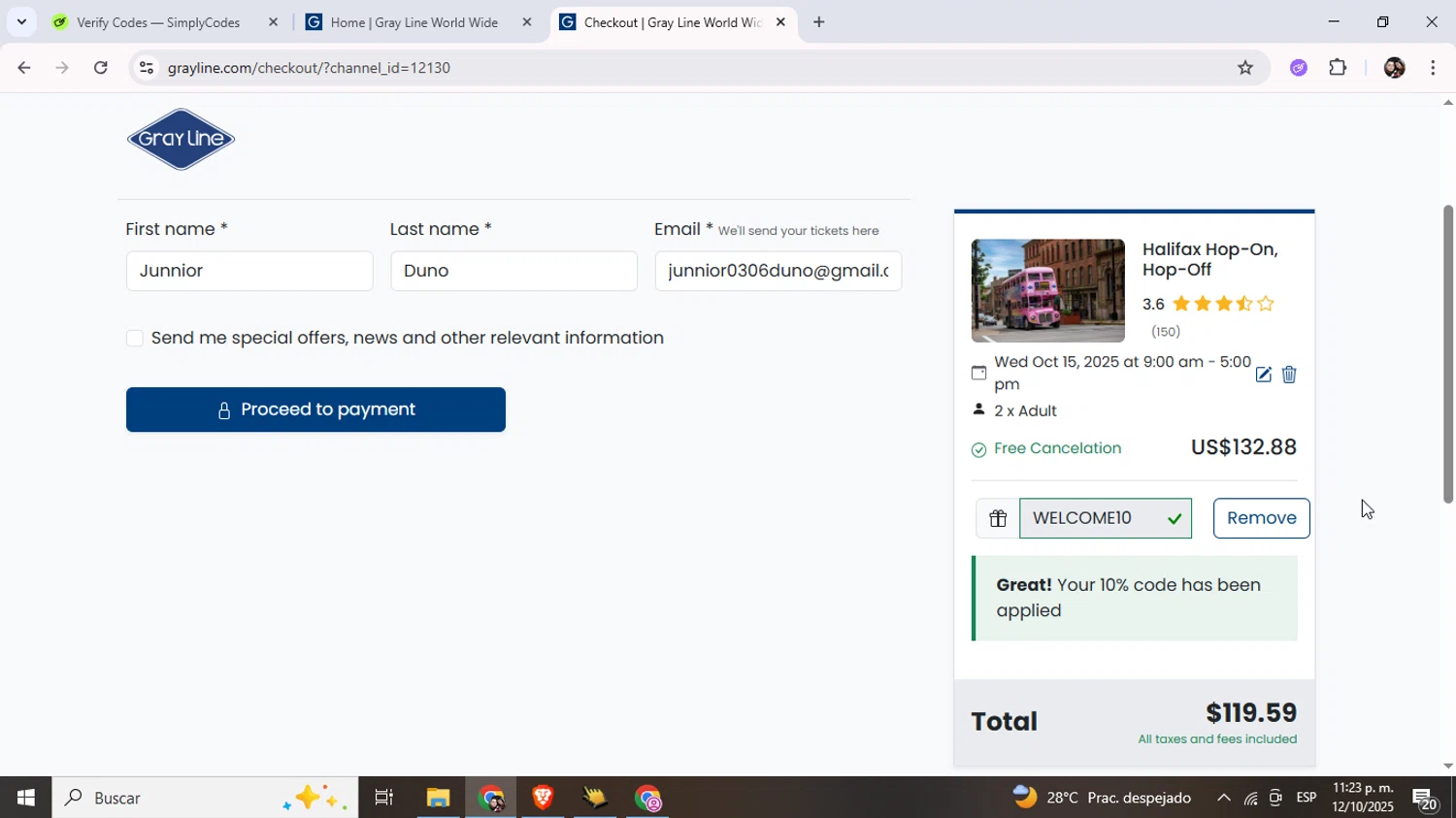Screen dimensions: 1456x818
Task: Open Brave browser from taskbar
Action: coord(543,798)
